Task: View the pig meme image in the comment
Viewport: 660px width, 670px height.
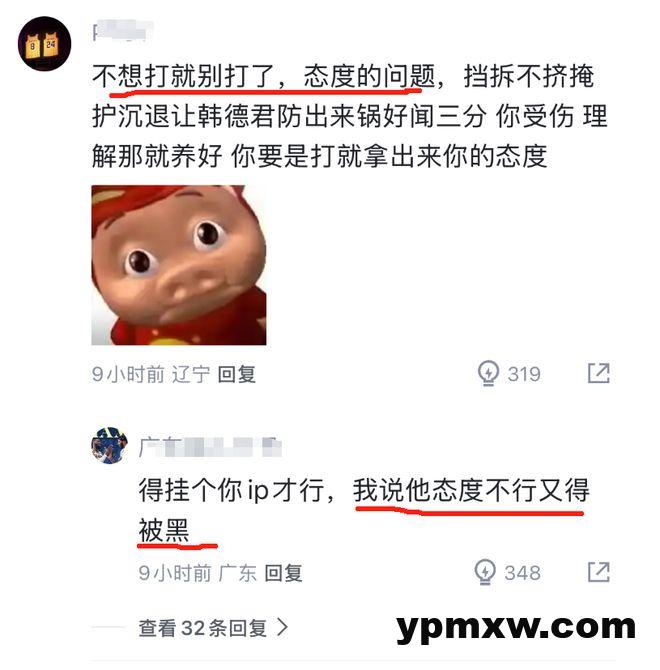Action: point(179,265)
